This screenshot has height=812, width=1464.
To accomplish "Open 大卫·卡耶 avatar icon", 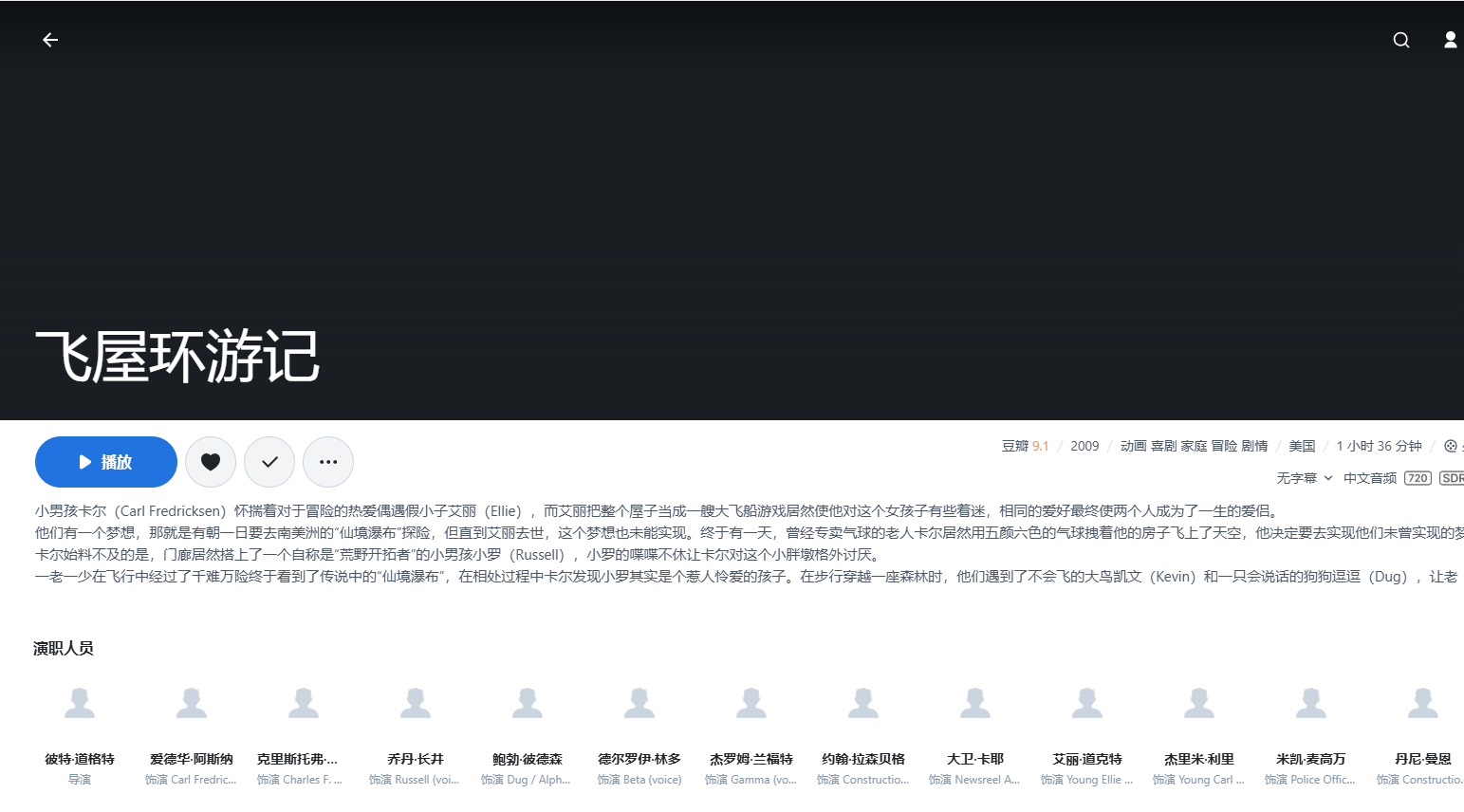I will 975,703.
